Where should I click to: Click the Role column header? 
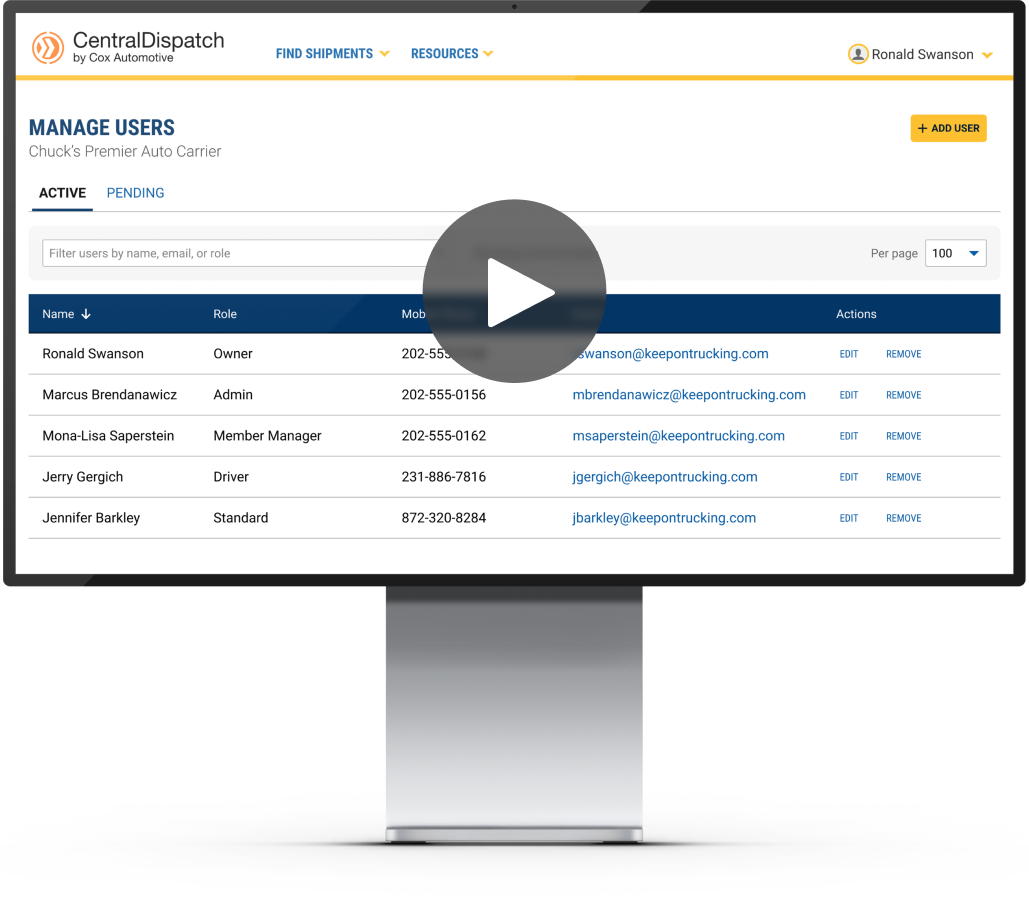click(x=225, y=314)
